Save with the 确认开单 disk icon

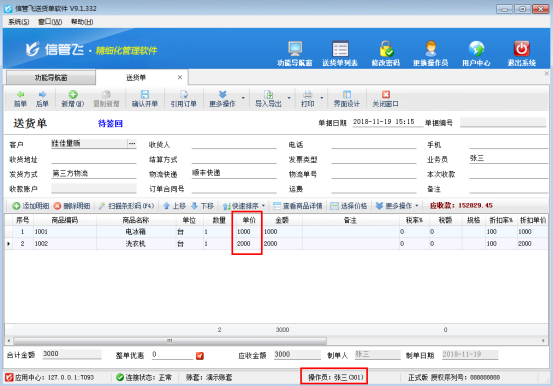[145, 94]
